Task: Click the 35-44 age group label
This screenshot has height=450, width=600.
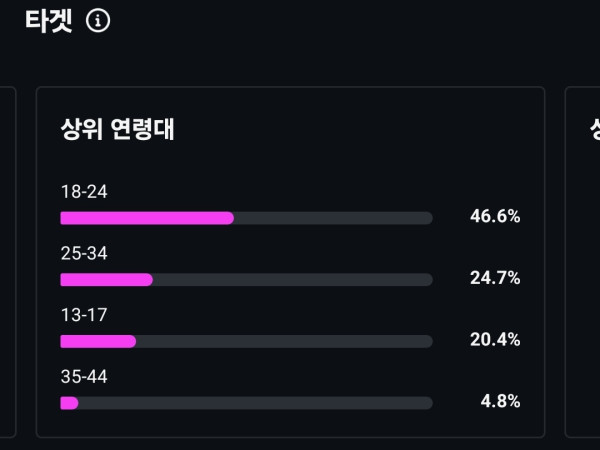Action: tap(84, 377)
